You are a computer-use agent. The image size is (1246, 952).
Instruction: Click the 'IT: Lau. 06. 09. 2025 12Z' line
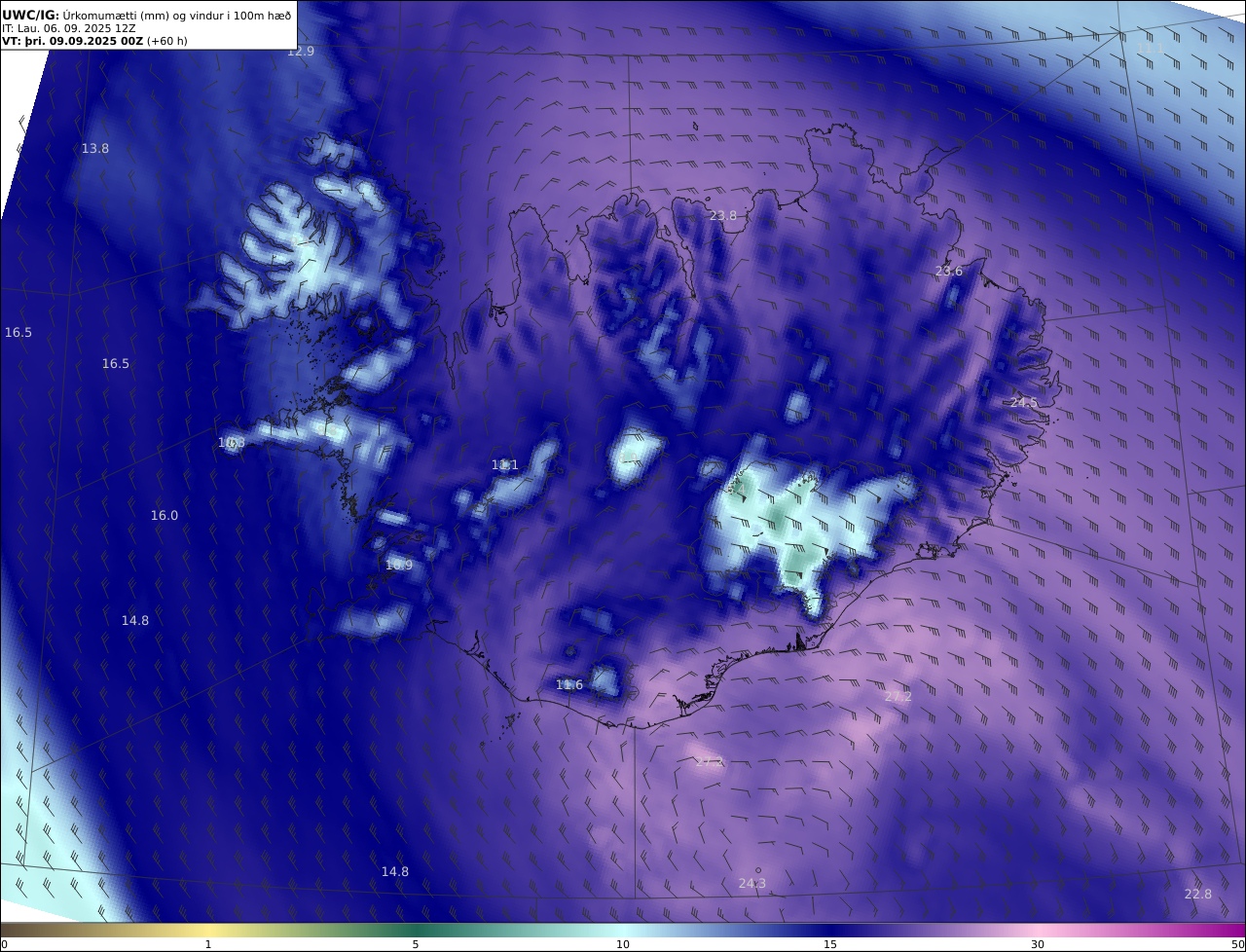click(69, 28)
